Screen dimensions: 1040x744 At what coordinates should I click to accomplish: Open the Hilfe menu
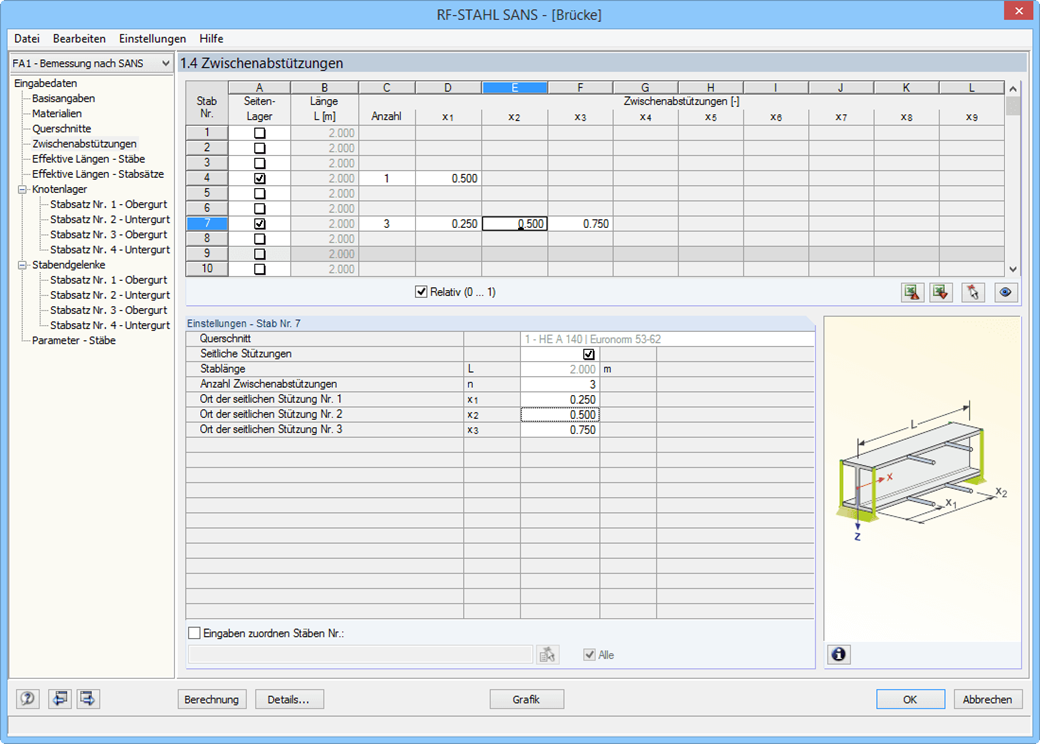point(211,38)
